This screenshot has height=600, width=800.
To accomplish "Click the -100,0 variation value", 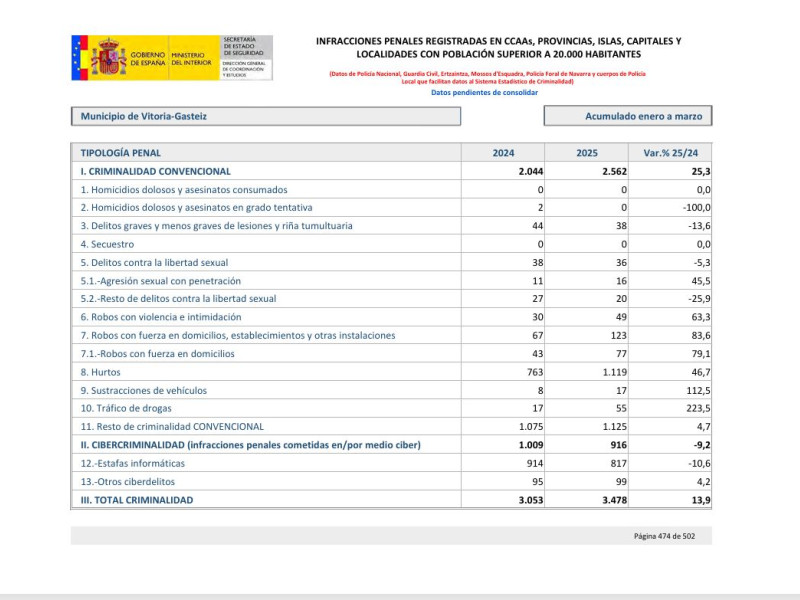I will click(696, 208).
